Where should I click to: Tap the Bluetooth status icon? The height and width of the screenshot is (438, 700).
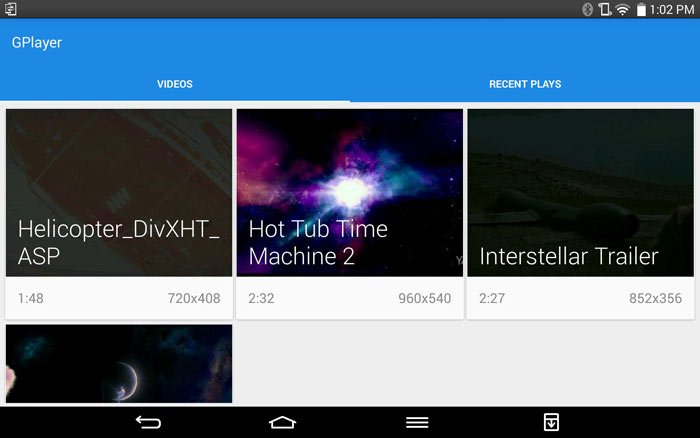[x=588, y=9]
